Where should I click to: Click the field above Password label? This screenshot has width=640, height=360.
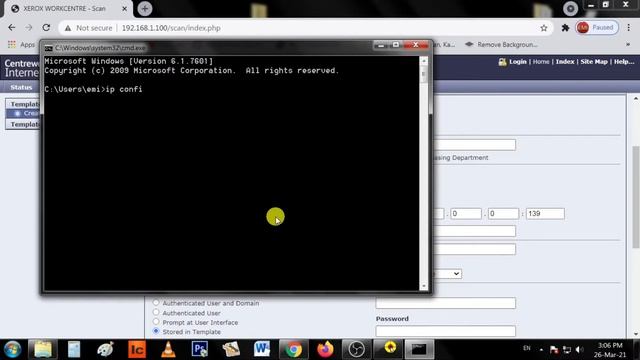pos(445,303)
